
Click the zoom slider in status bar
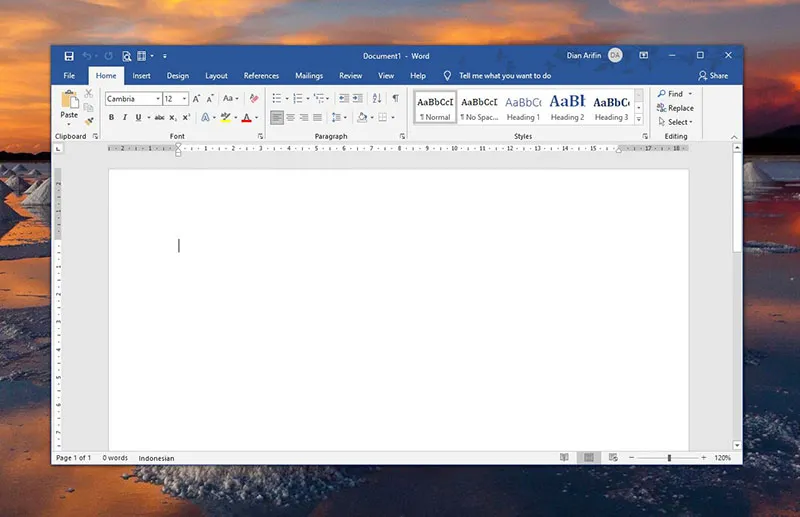point(669,458)
